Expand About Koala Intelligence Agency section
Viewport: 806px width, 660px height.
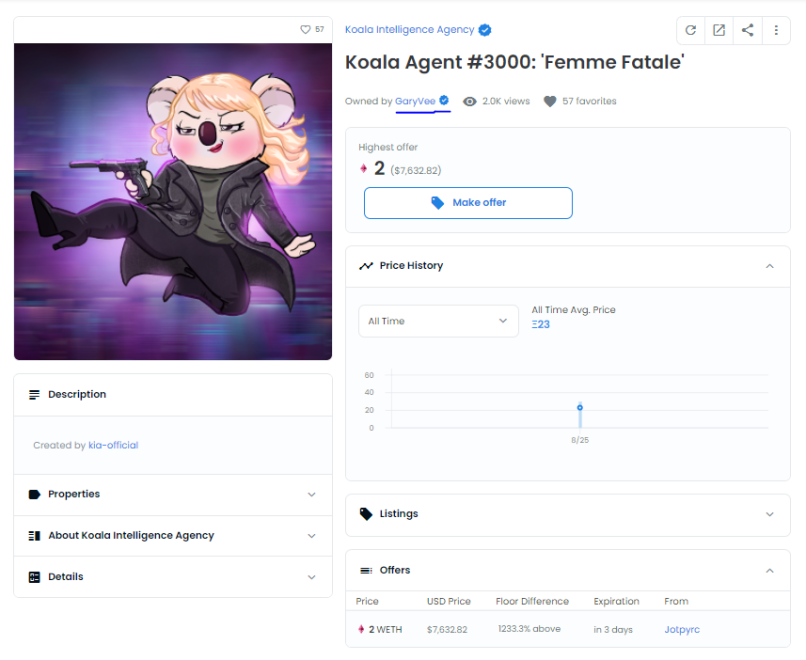point(312,536)
